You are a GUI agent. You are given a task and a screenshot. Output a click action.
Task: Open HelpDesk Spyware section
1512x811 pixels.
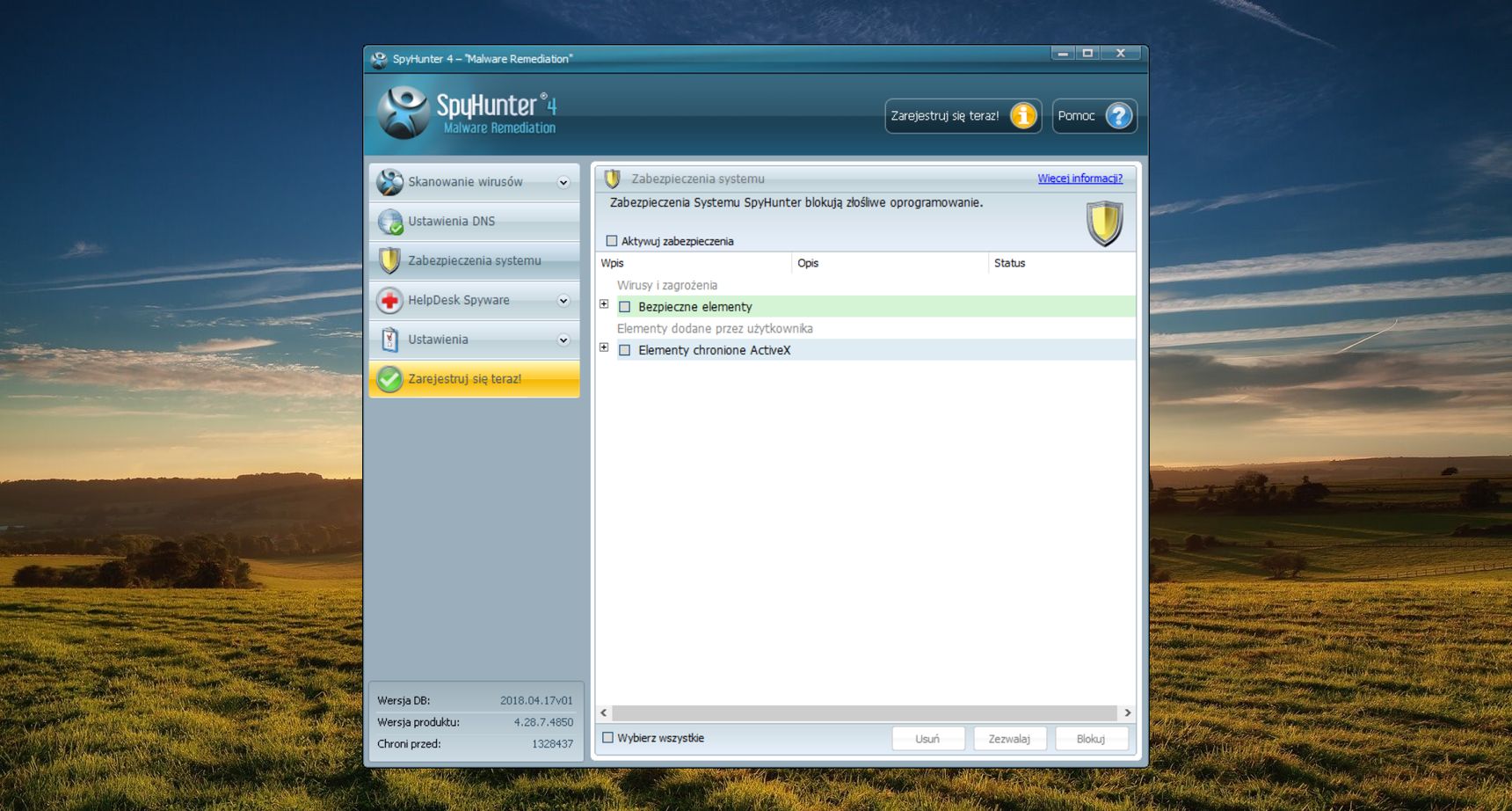(x=475, y=301)
